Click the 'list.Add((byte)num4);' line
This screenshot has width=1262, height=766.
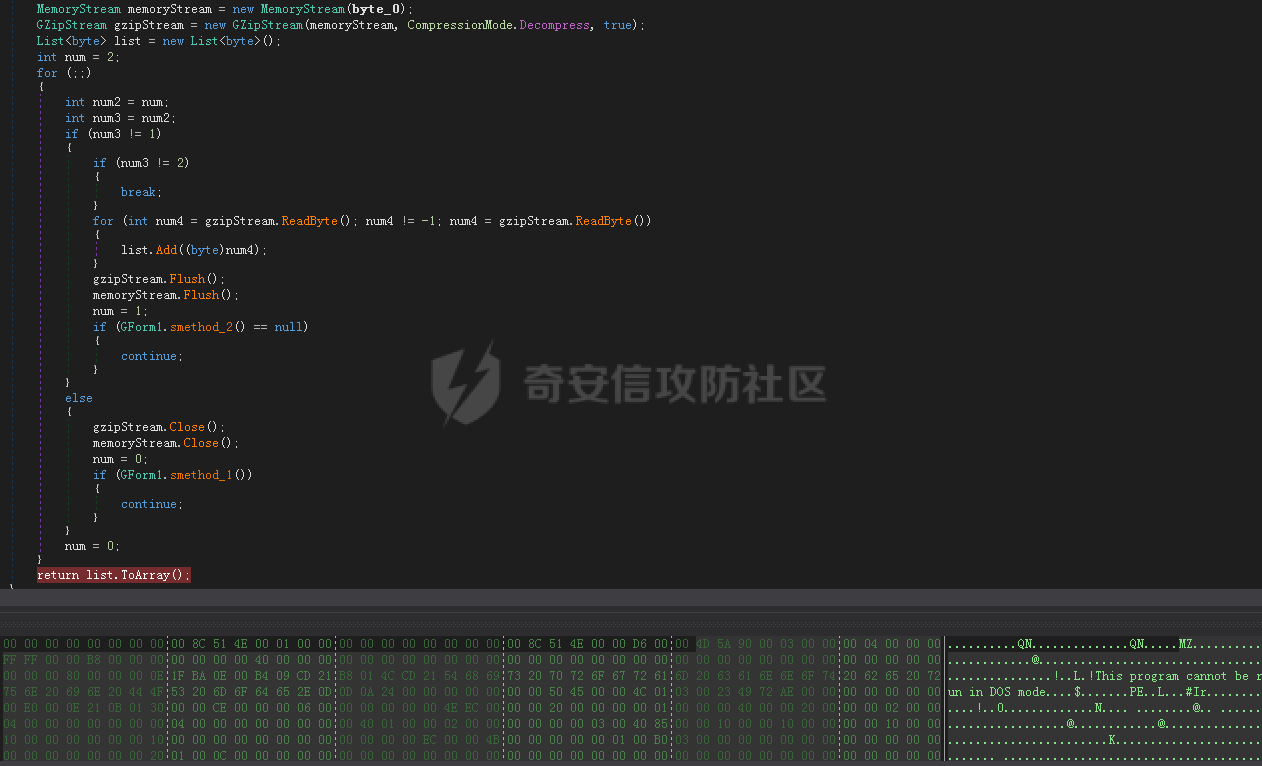click(194, 250)
